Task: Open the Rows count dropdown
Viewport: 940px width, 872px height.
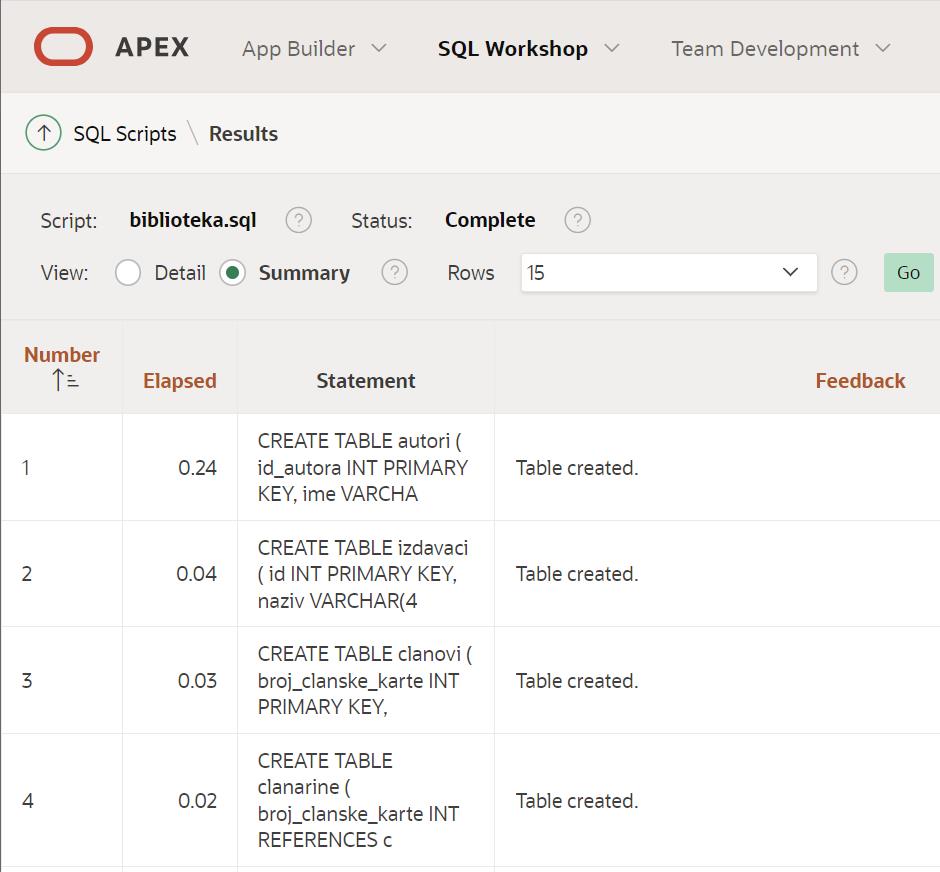Action: point(668,273)
